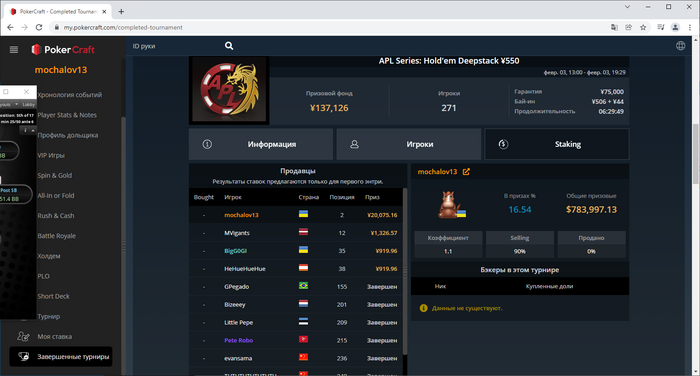Reload the page
The height and width of the screenshot is (376, 700).
[x=39, y=27]
